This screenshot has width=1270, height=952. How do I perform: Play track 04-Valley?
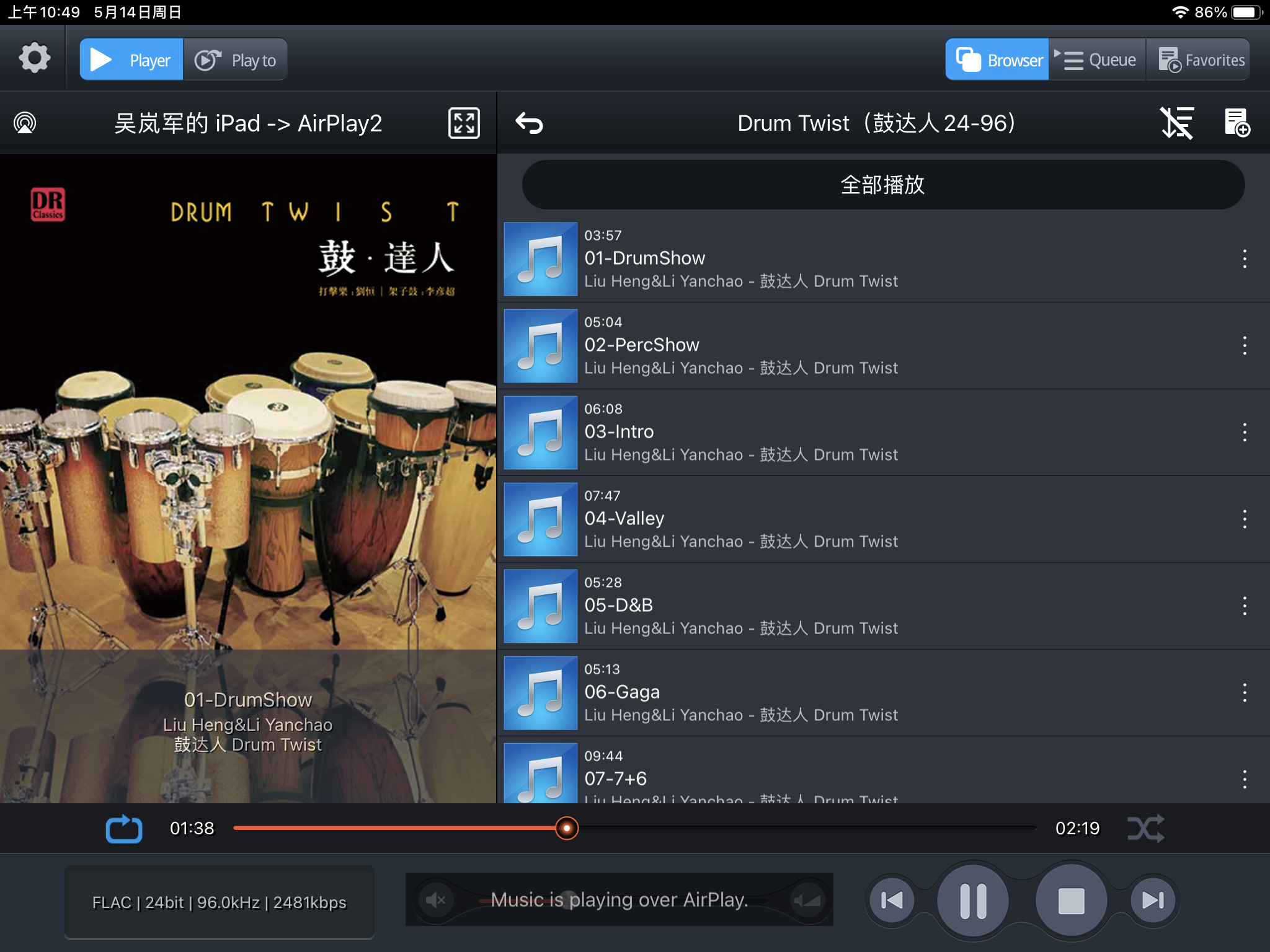click(883, 519)
